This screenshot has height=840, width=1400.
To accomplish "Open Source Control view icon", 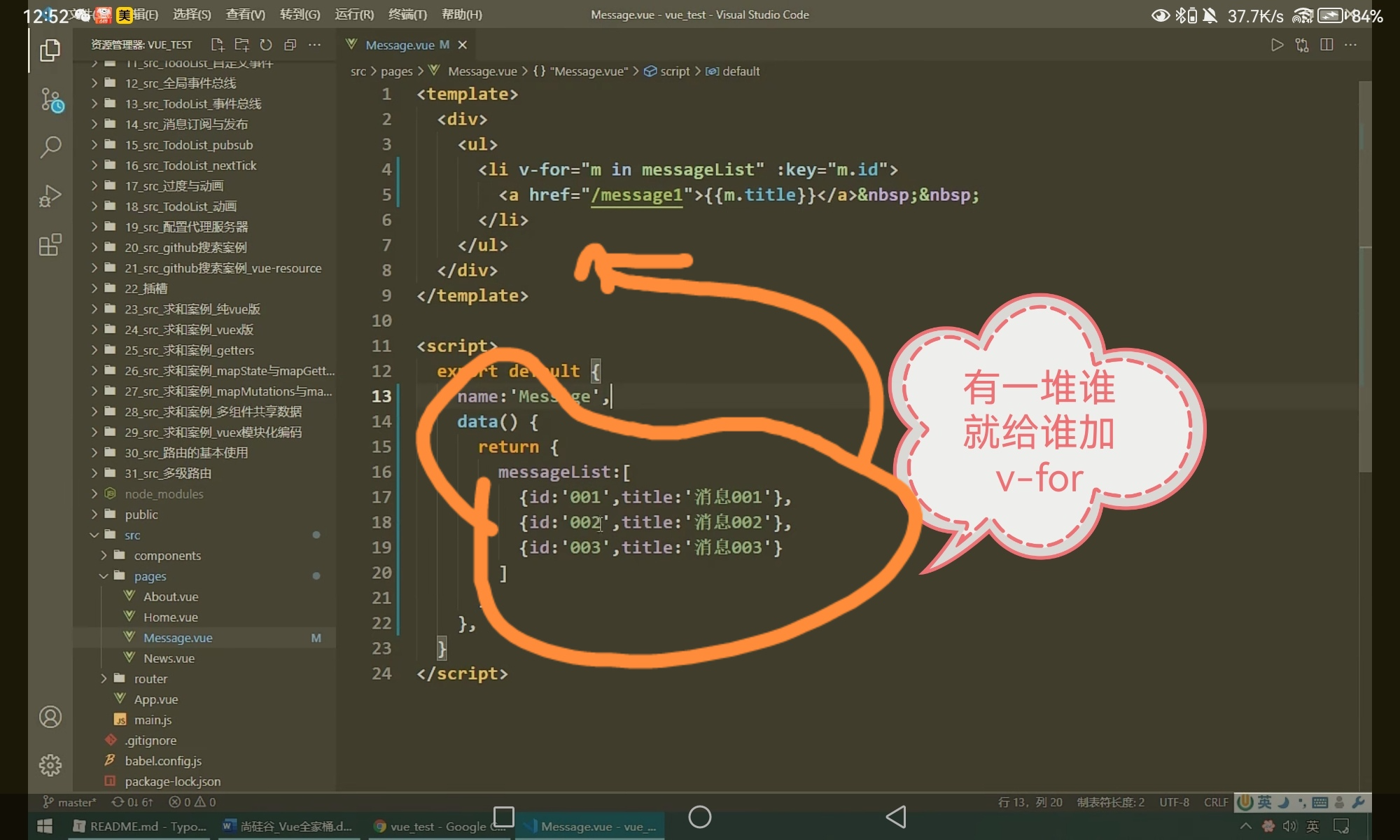I will (50, 99).
